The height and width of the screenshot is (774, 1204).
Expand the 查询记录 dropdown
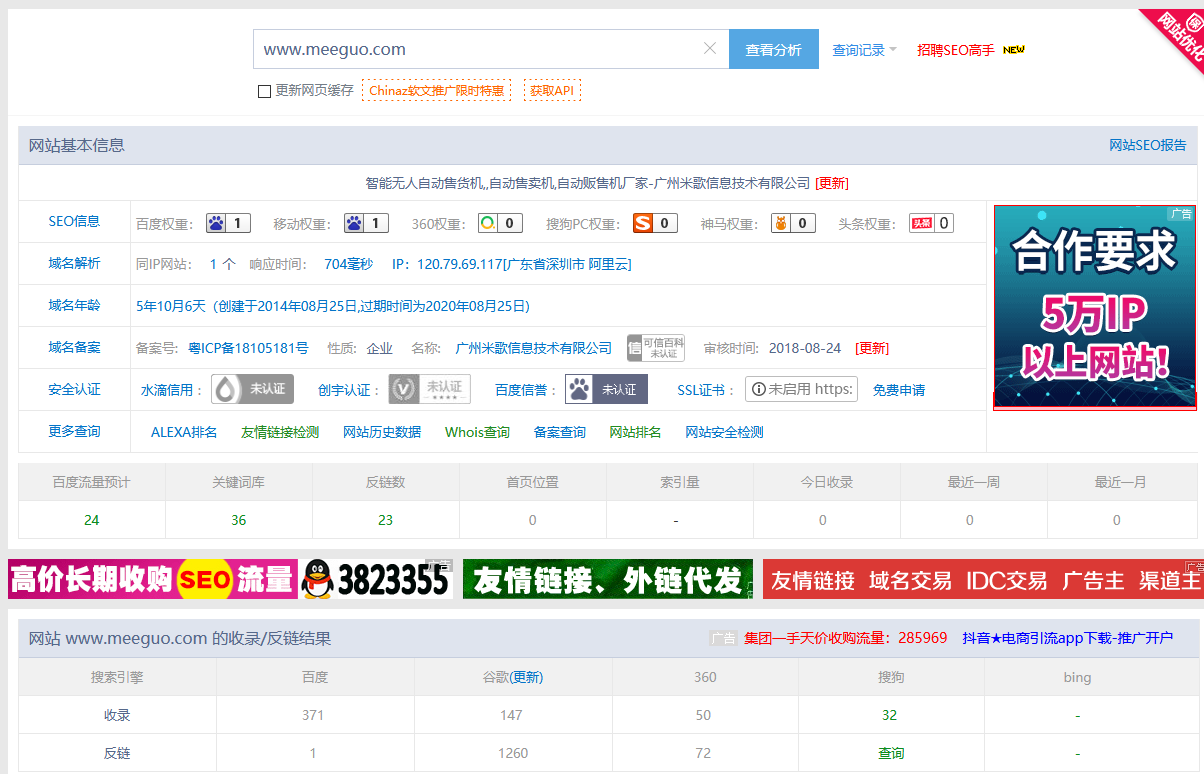click(x=865, y=50)
